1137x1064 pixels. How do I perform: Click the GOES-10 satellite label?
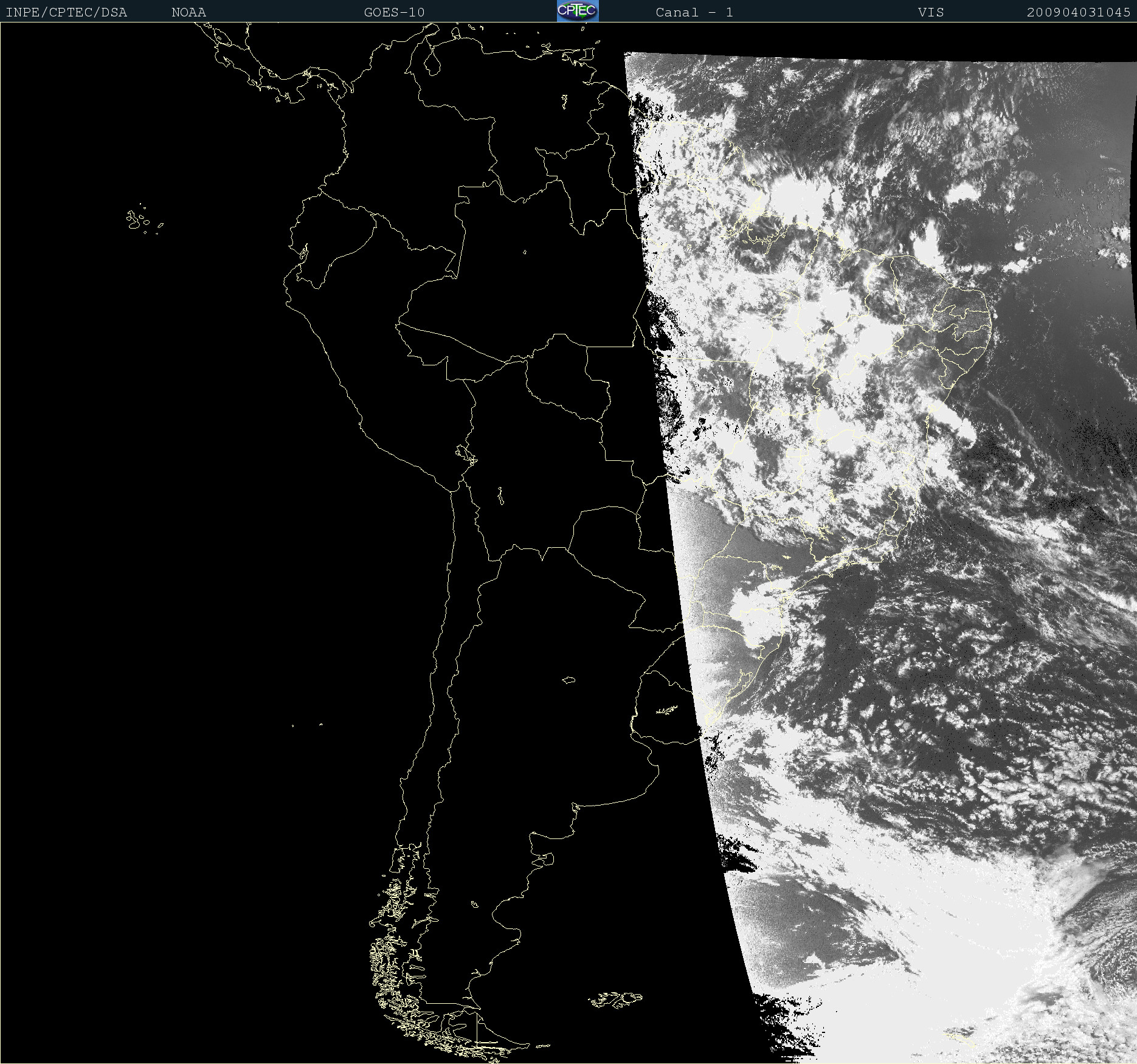(x=394, y=12)
